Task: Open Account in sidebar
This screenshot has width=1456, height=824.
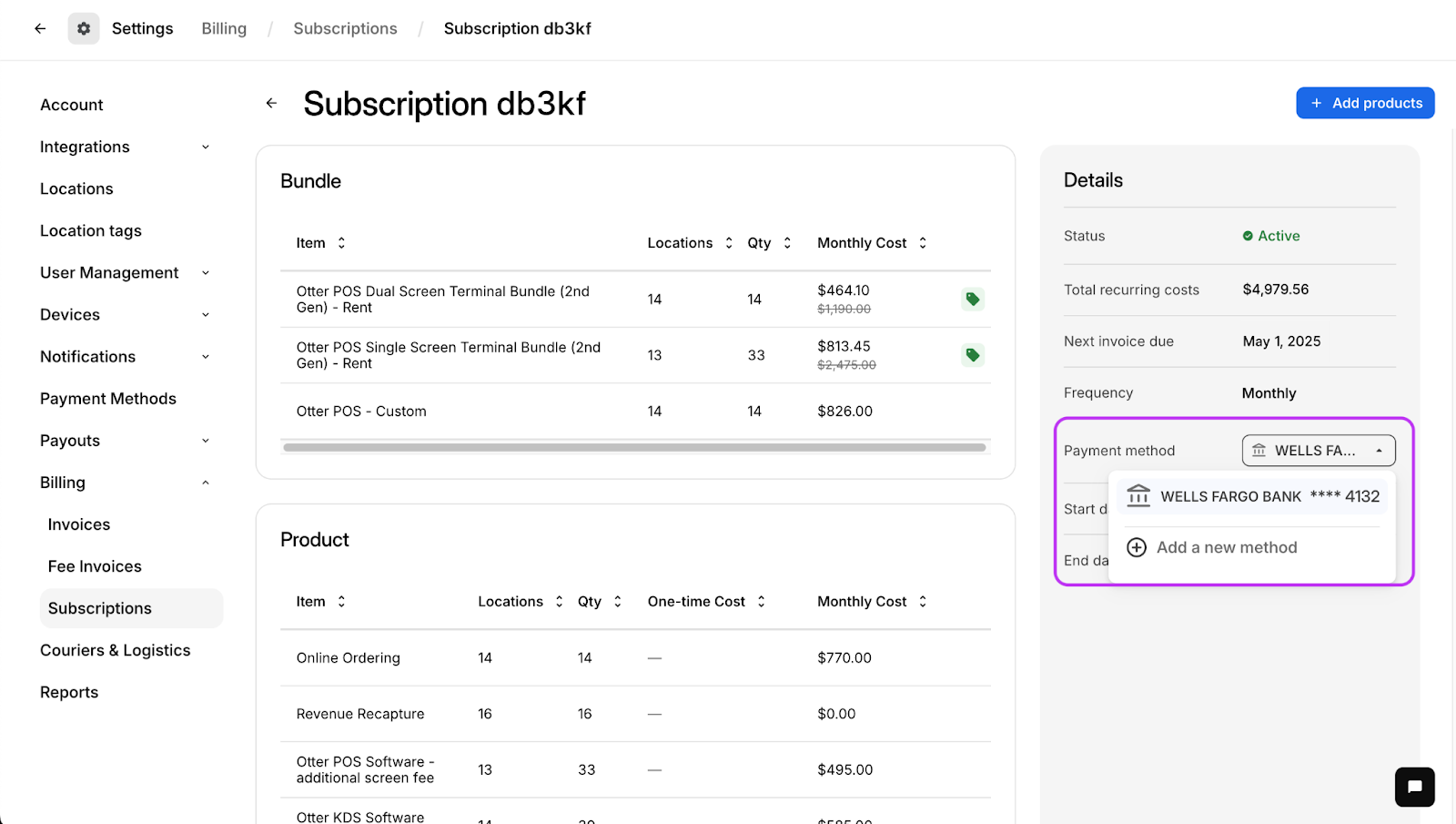Action: click(x=72, y=105)
